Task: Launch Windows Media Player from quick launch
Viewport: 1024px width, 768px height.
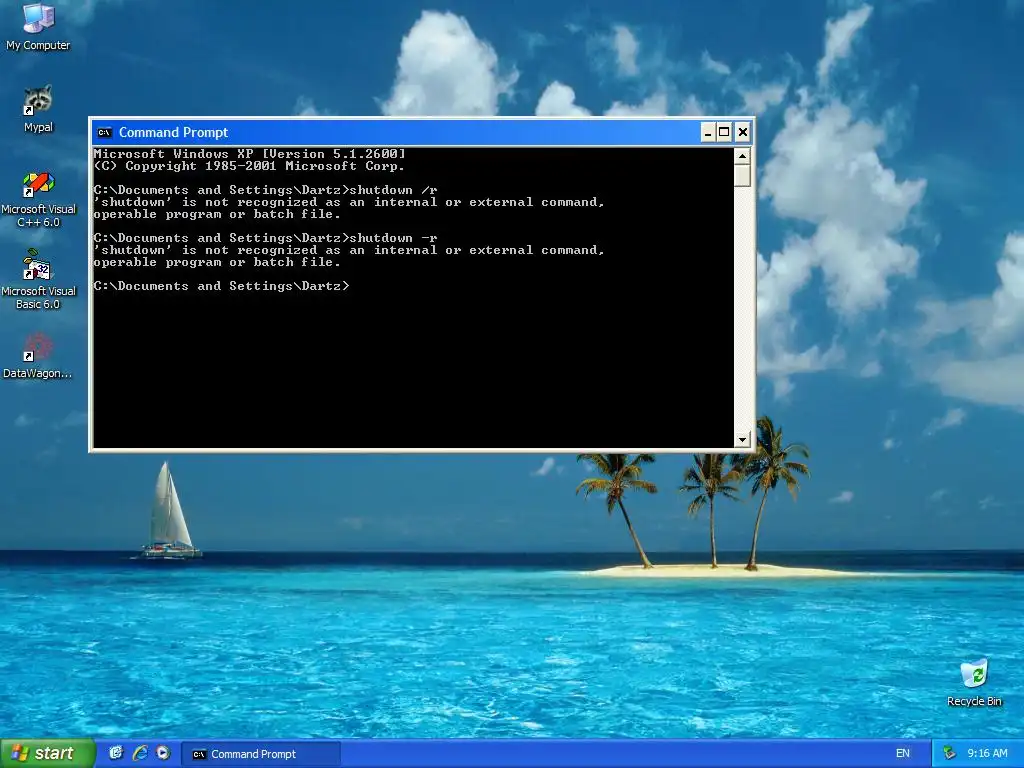Action: 163,753
